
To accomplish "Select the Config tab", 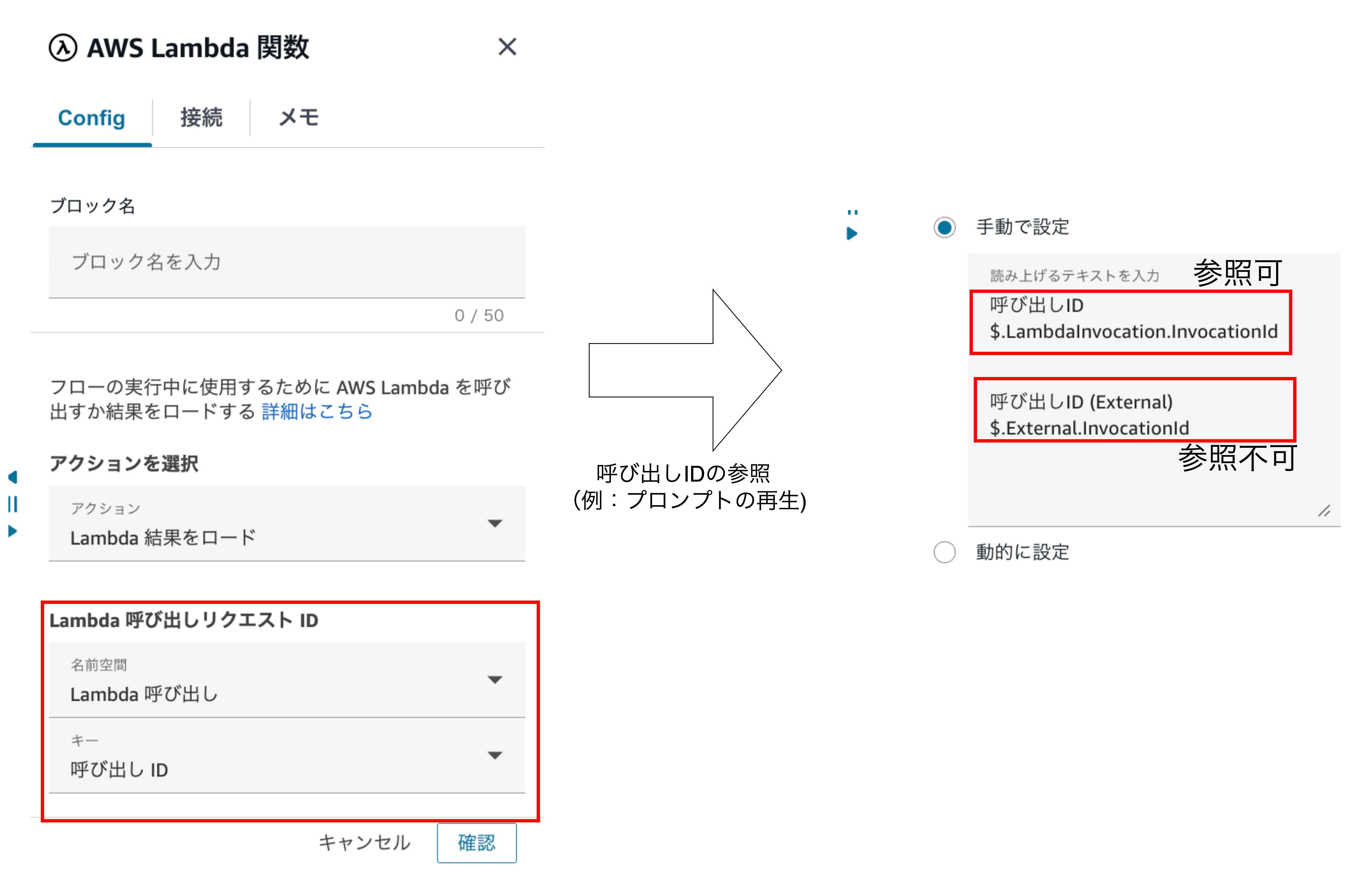I will 92,118.
